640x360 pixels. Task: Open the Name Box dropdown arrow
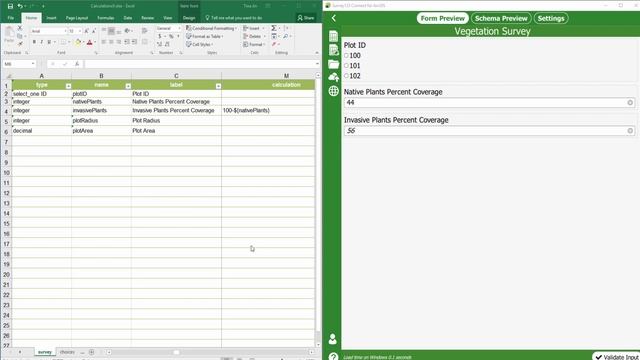tap(33, 64)
